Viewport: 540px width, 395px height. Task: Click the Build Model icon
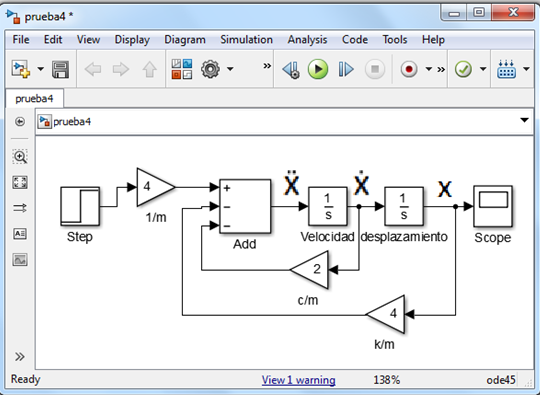(506, 69)
